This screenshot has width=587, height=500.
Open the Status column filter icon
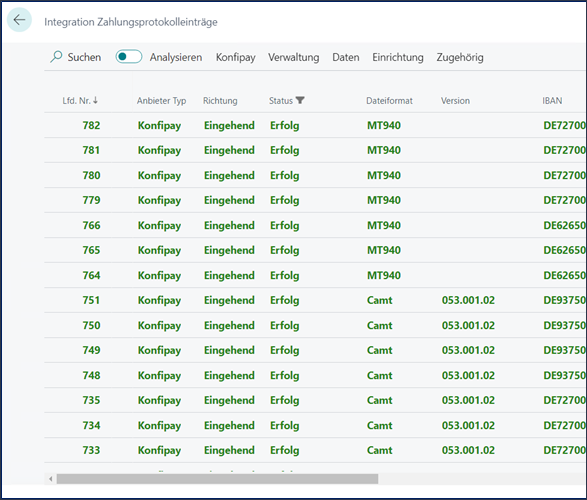coord(300,100)
